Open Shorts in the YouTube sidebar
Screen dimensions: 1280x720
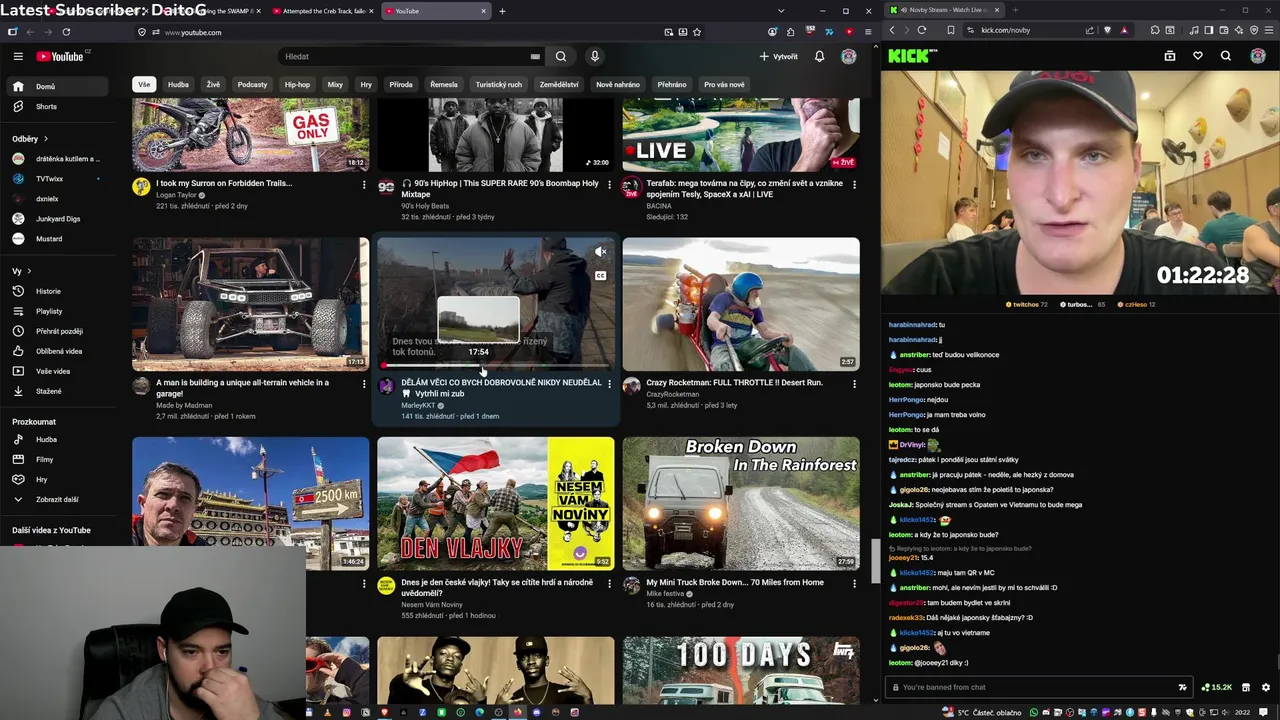(x=58, y=107)
